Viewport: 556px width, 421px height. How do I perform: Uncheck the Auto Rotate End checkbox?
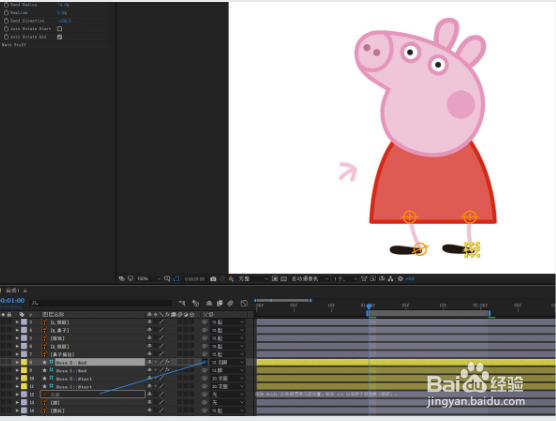pyautogui.click(x=60, y=37)
